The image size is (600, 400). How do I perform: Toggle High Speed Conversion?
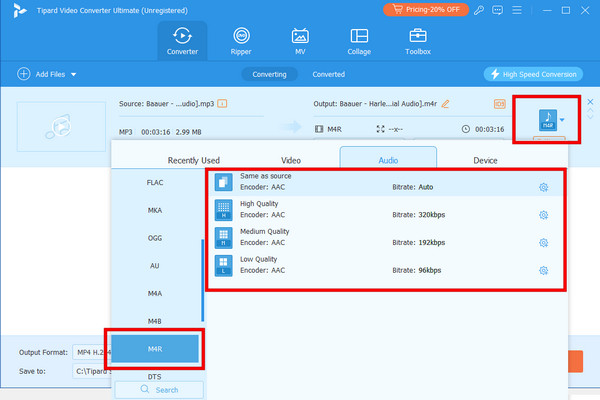pos(533,74)
